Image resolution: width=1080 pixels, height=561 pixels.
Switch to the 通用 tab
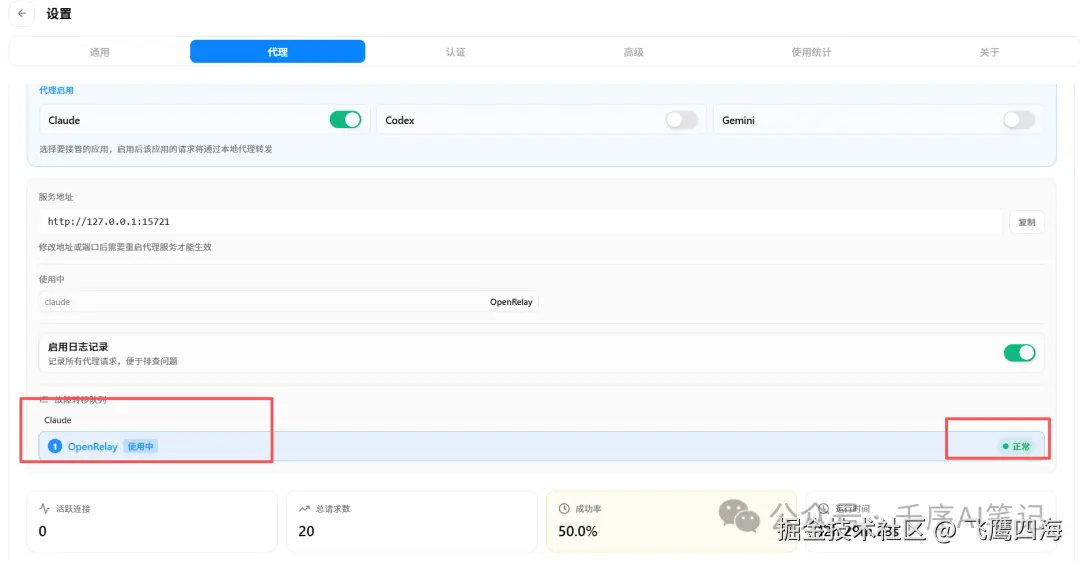click(99, 52)
